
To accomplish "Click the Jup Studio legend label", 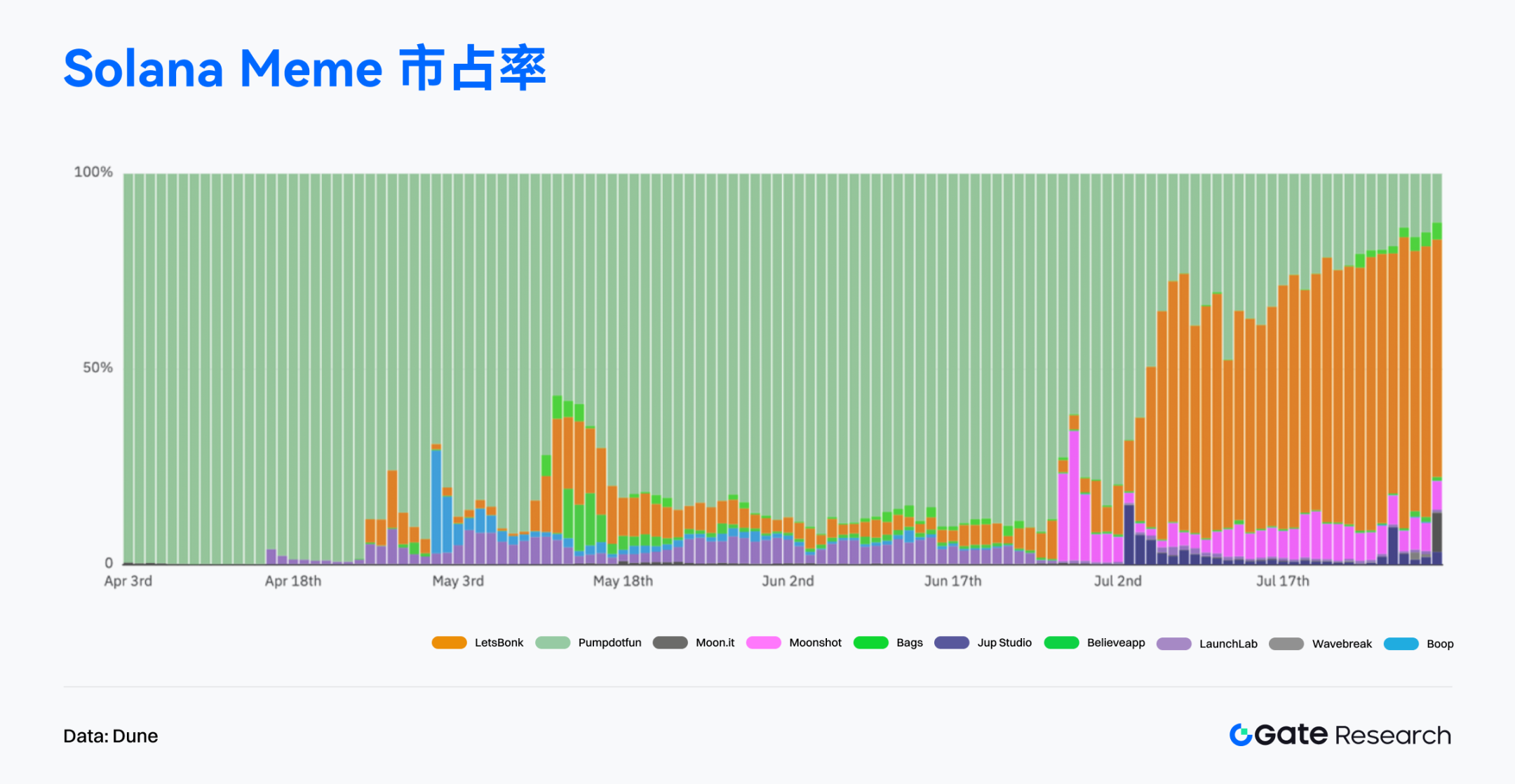I will click(1004, 642).
